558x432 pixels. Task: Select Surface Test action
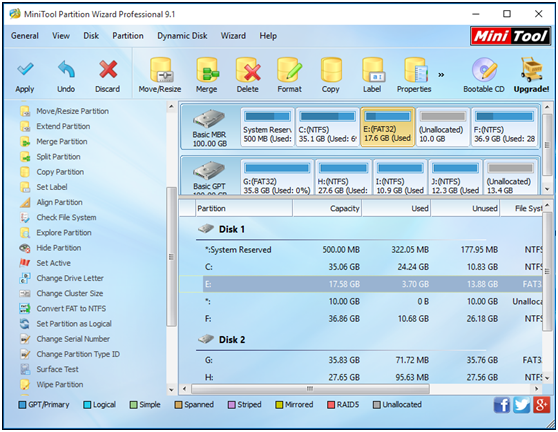pyautogui.click(x=49, y=369)
